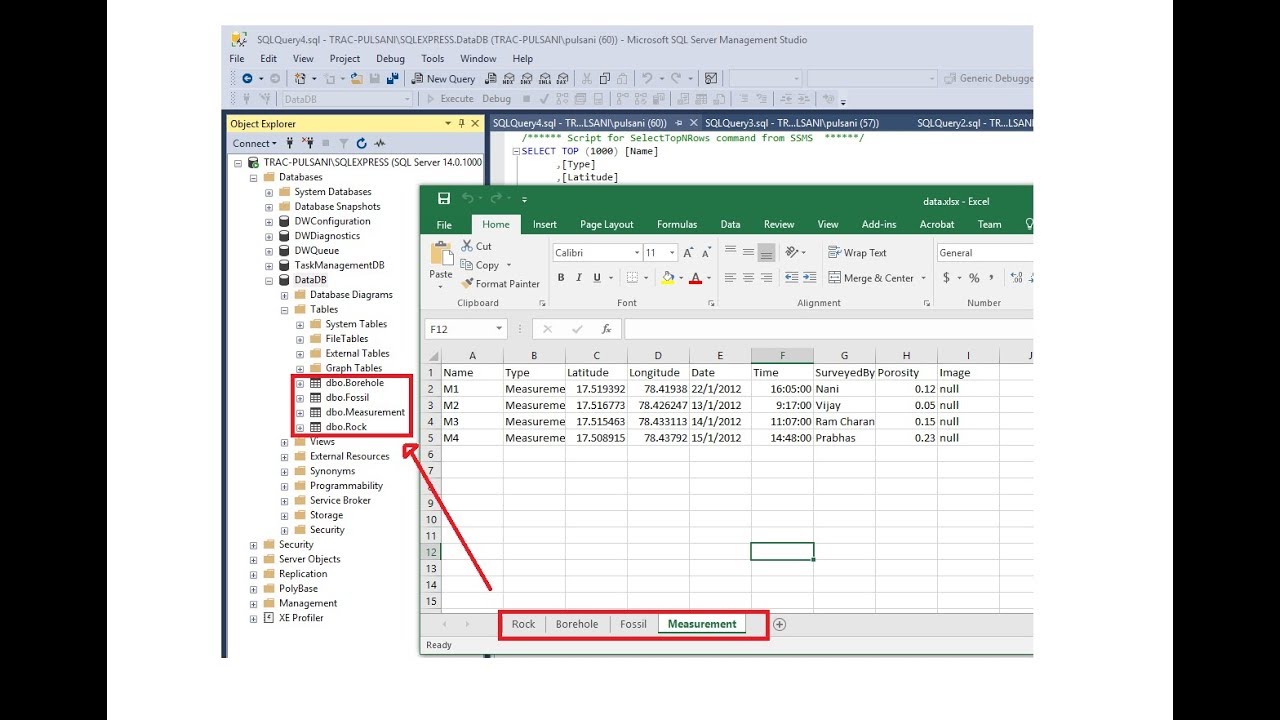Screen dimensions: 1280x720
Task: Click the Cut scissors icon in Excel ribbon
Action: click(467, 246)
